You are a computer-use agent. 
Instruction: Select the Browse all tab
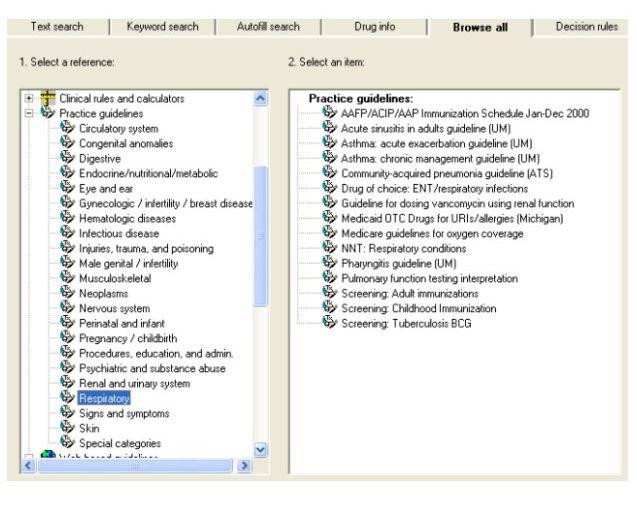click(480, 28)
